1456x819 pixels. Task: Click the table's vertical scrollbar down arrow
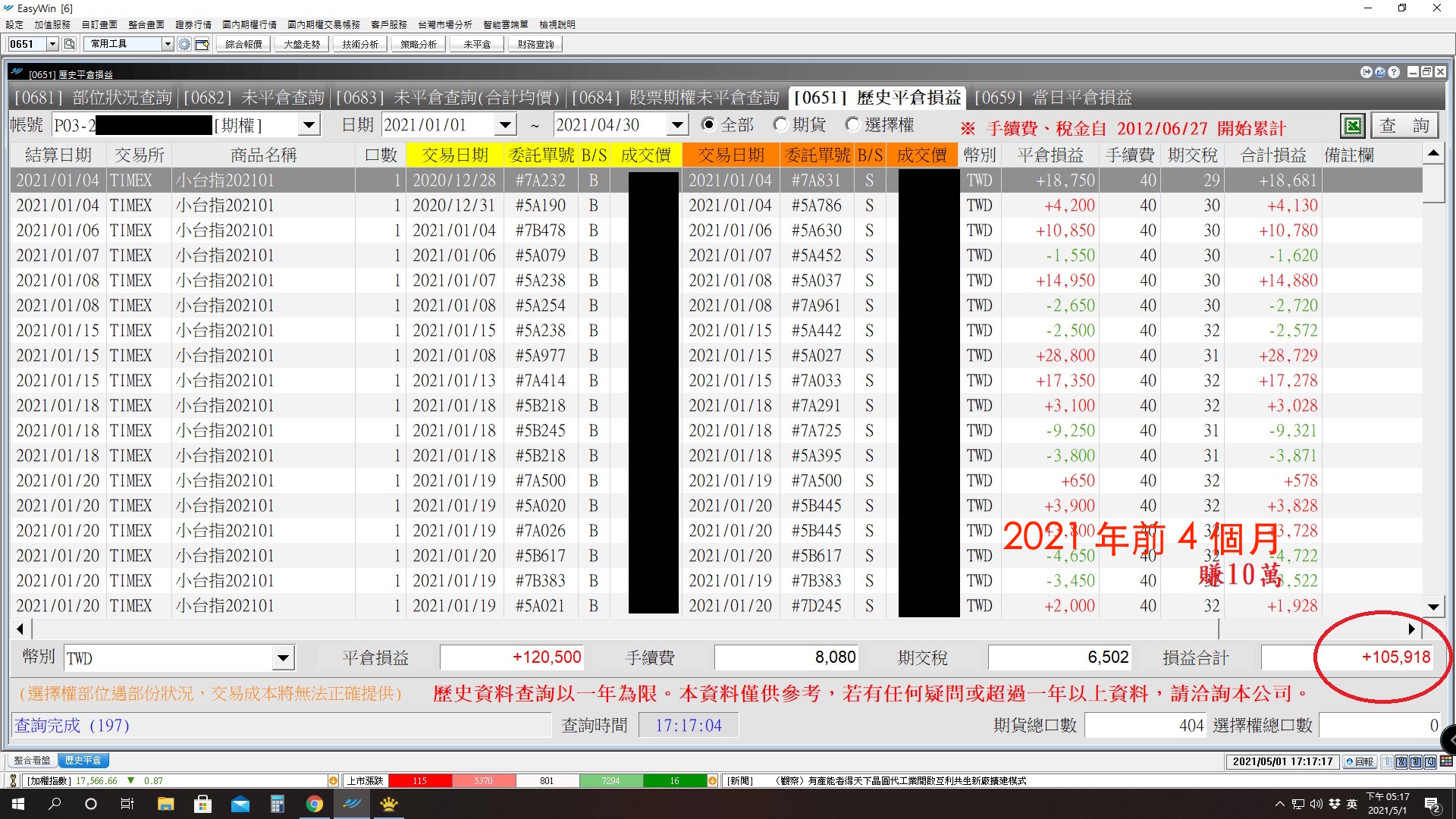click(x=1432, y=607)
